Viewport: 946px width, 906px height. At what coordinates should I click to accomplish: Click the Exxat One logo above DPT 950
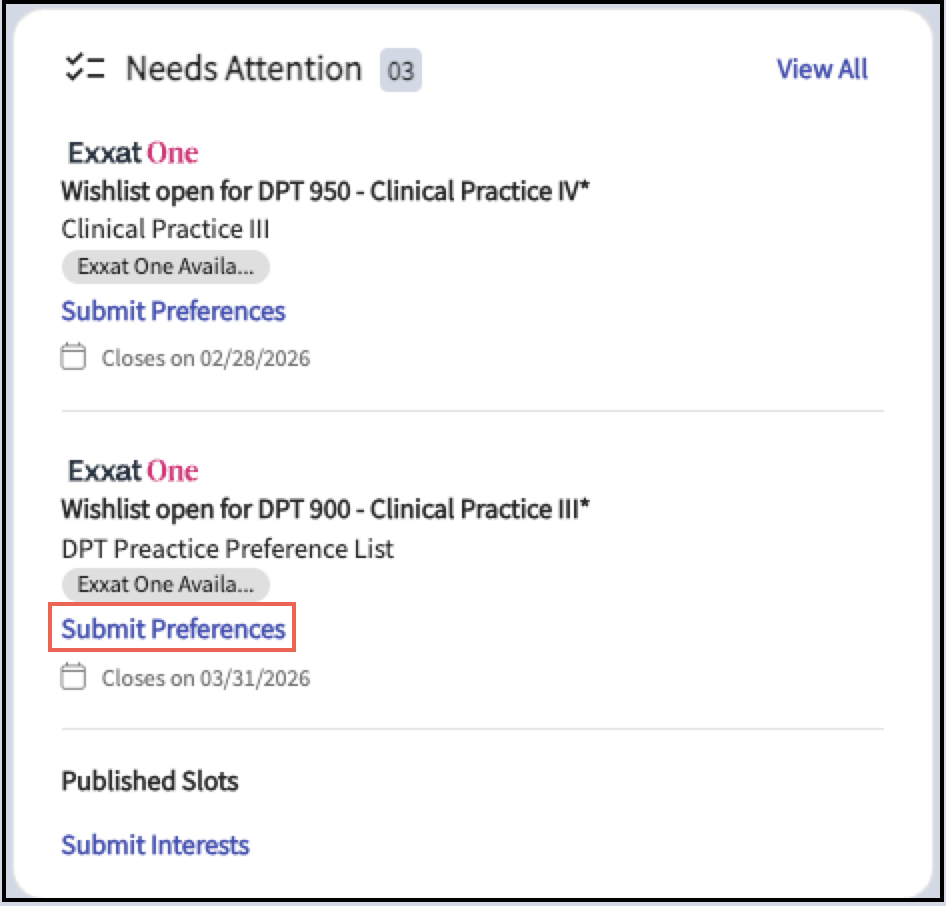133,153
